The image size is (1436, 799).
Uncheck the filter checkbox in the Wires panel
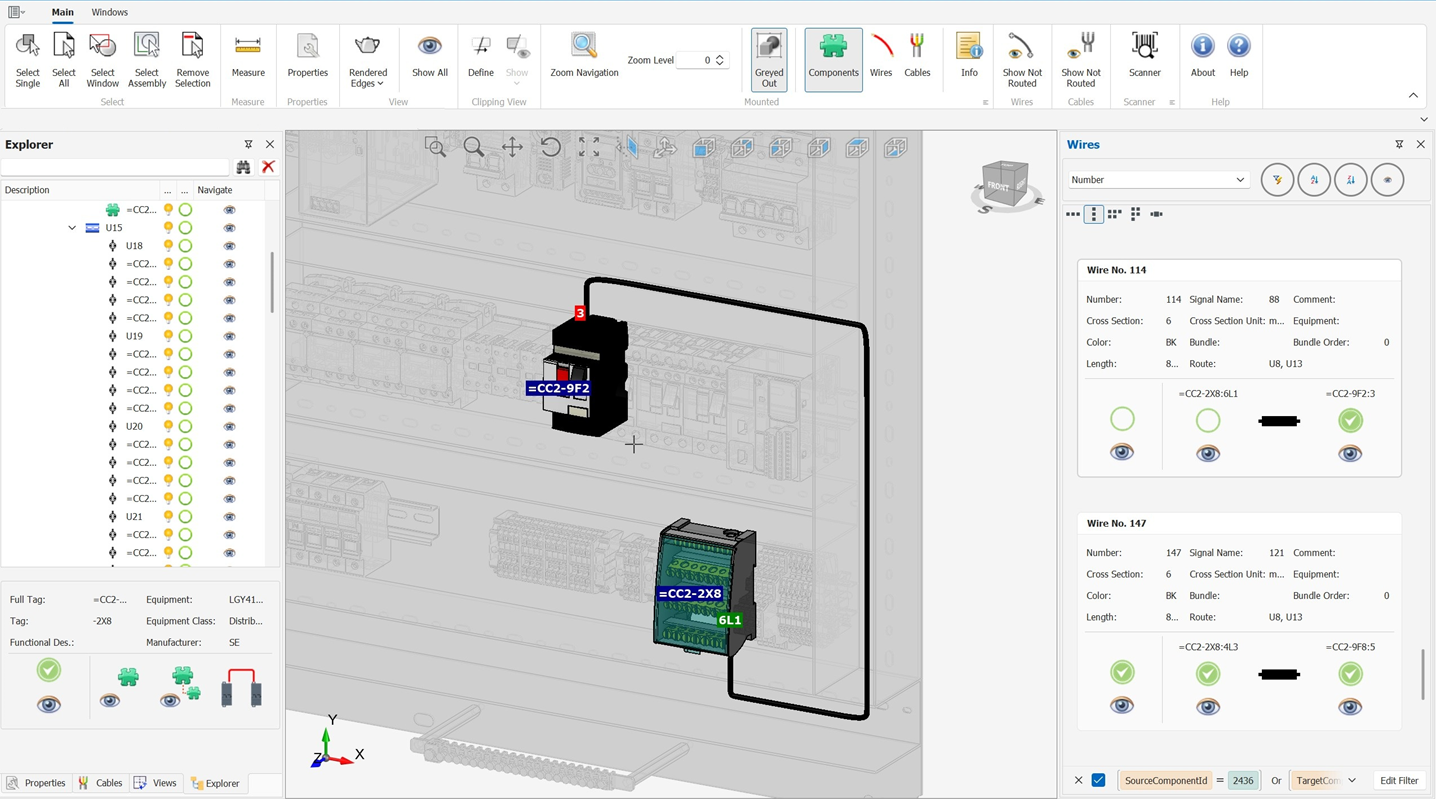click(x=1098, y=780)
